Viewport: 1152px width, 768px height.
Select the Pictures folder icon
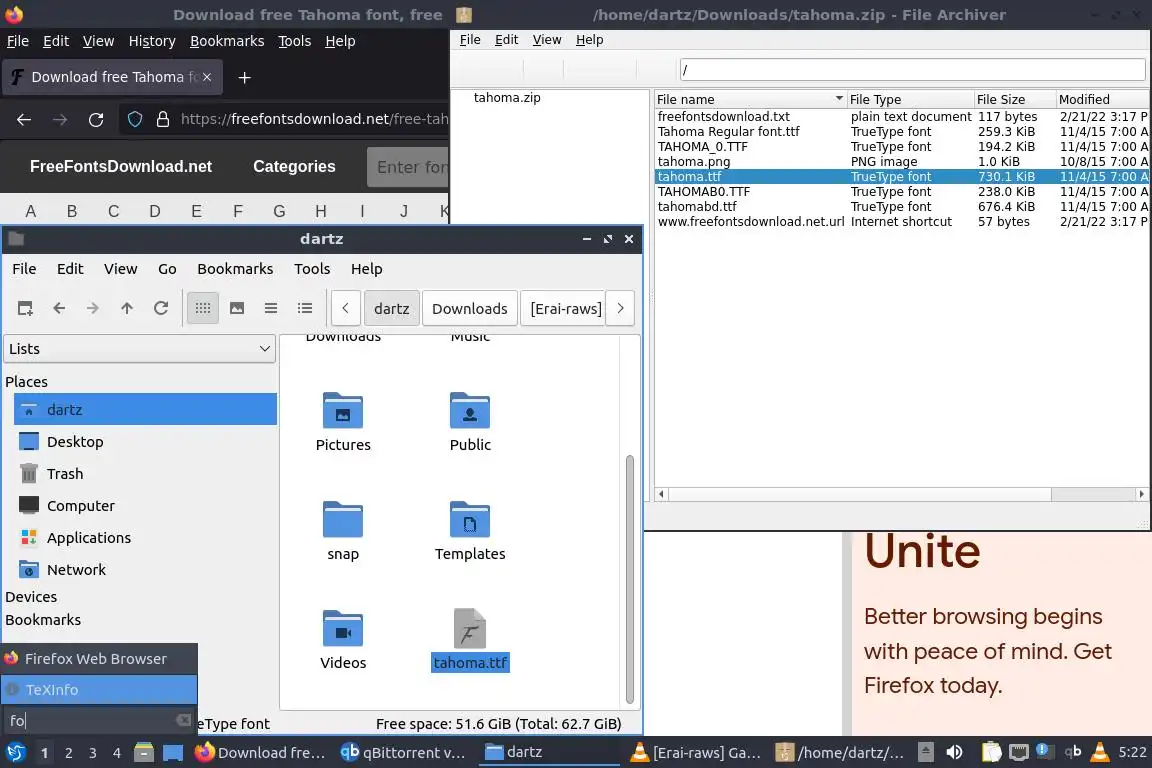pyautogui.click(x=343, y=412)
